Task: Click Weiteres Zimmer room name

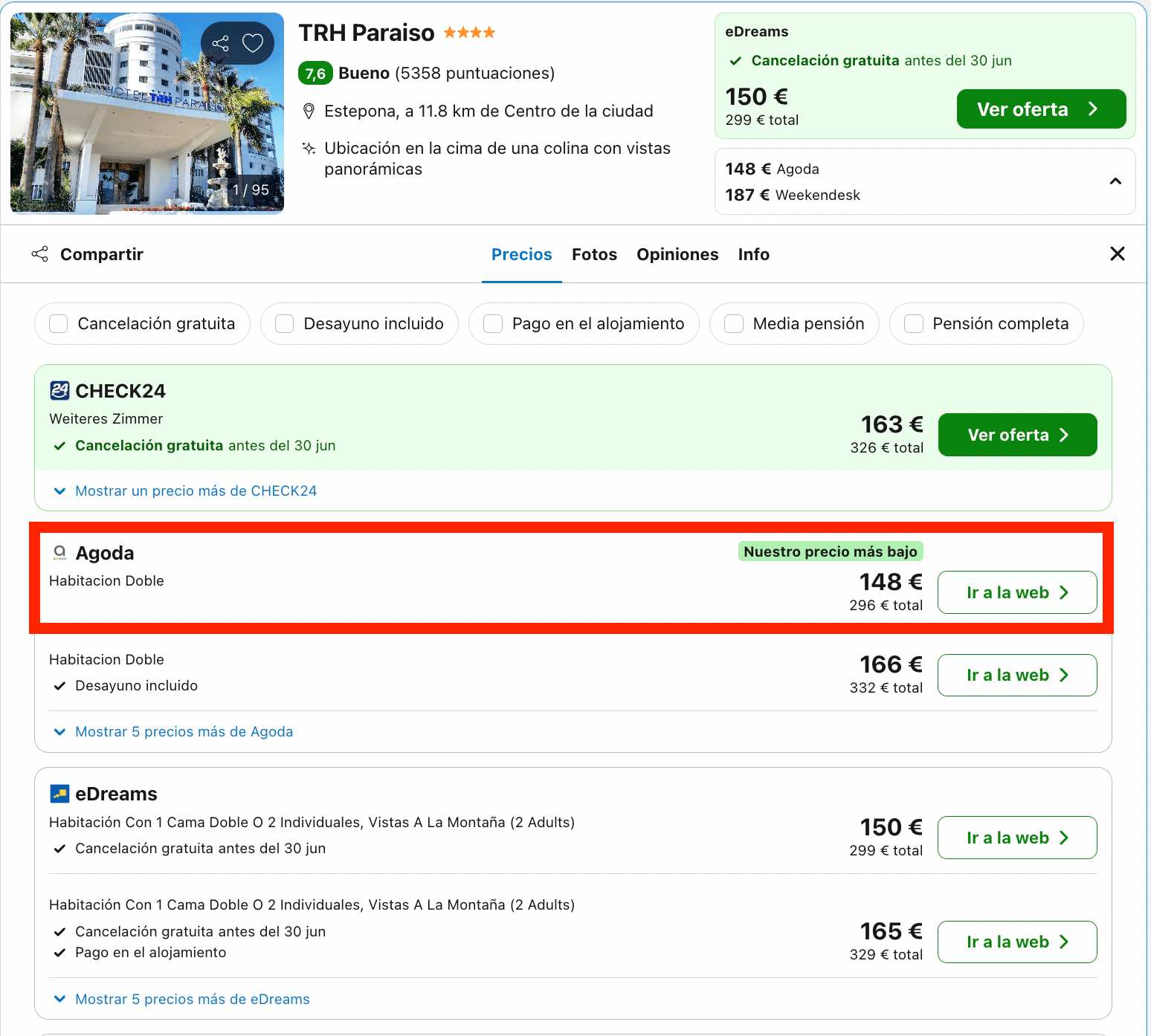Action: click(106, 418)
